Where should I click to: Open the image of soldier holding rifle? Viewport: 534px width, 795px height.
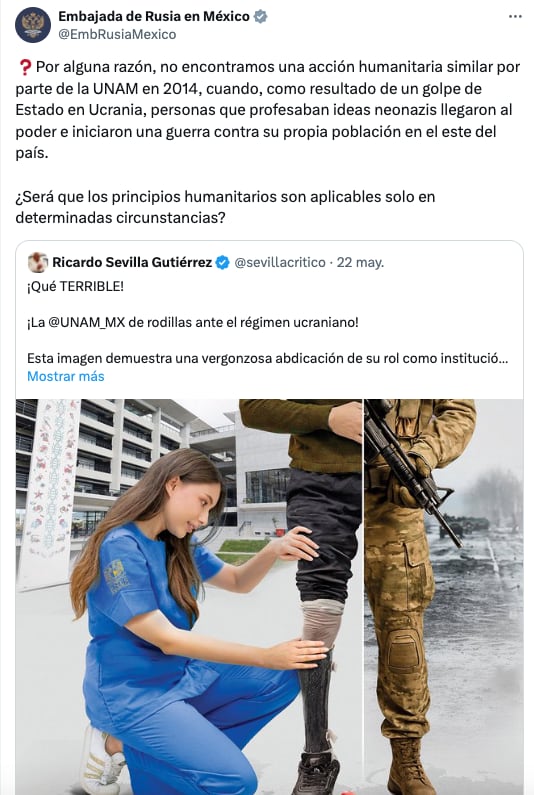(x=444, y=597)
